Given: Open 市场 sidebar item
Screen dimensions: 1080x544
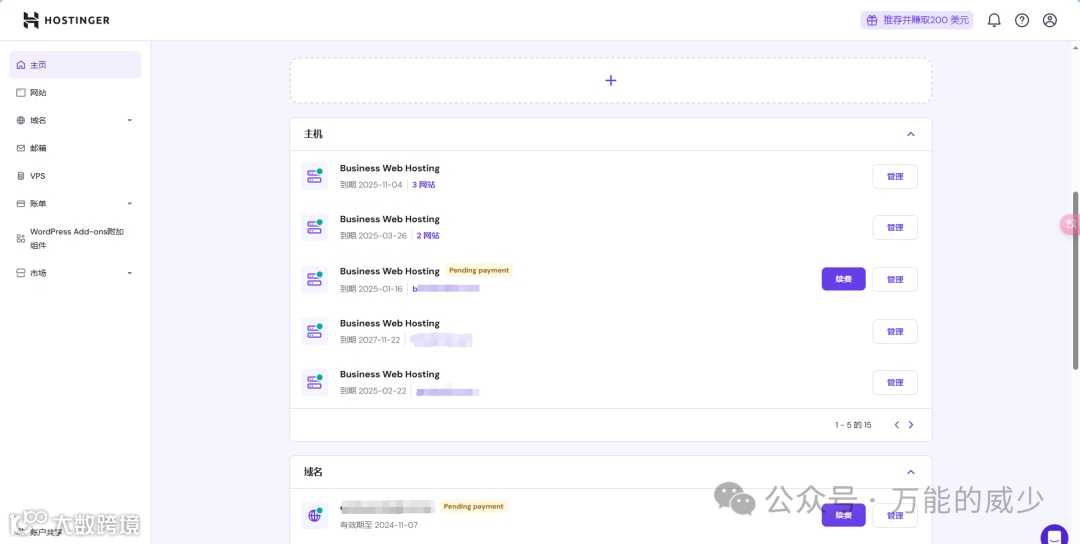Looking at the screenshot, I should click(75, 273).
